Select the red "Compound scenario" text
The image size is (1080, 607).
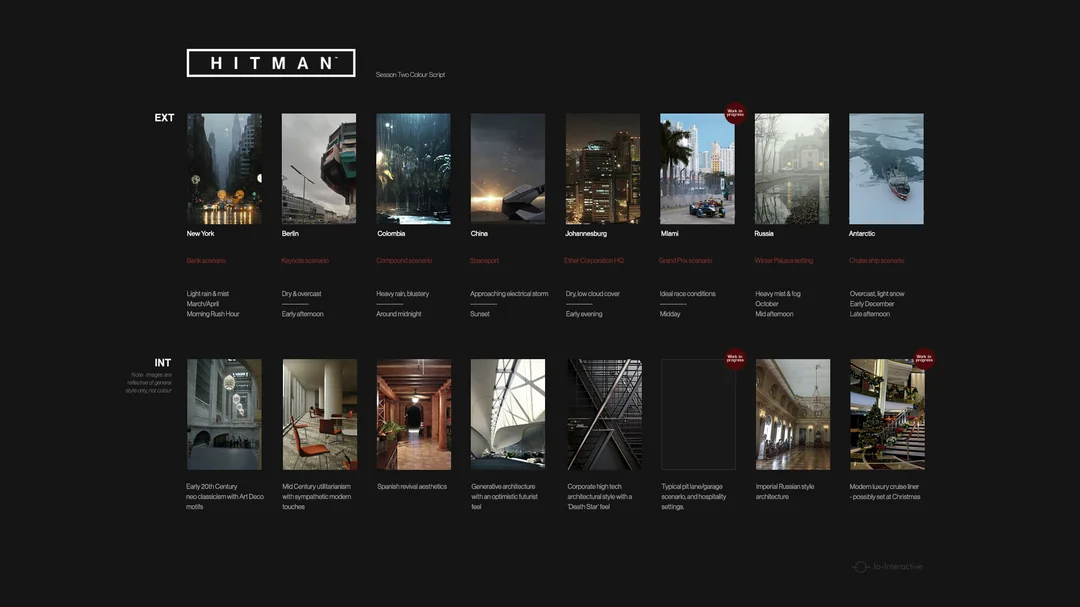(404, 260)
